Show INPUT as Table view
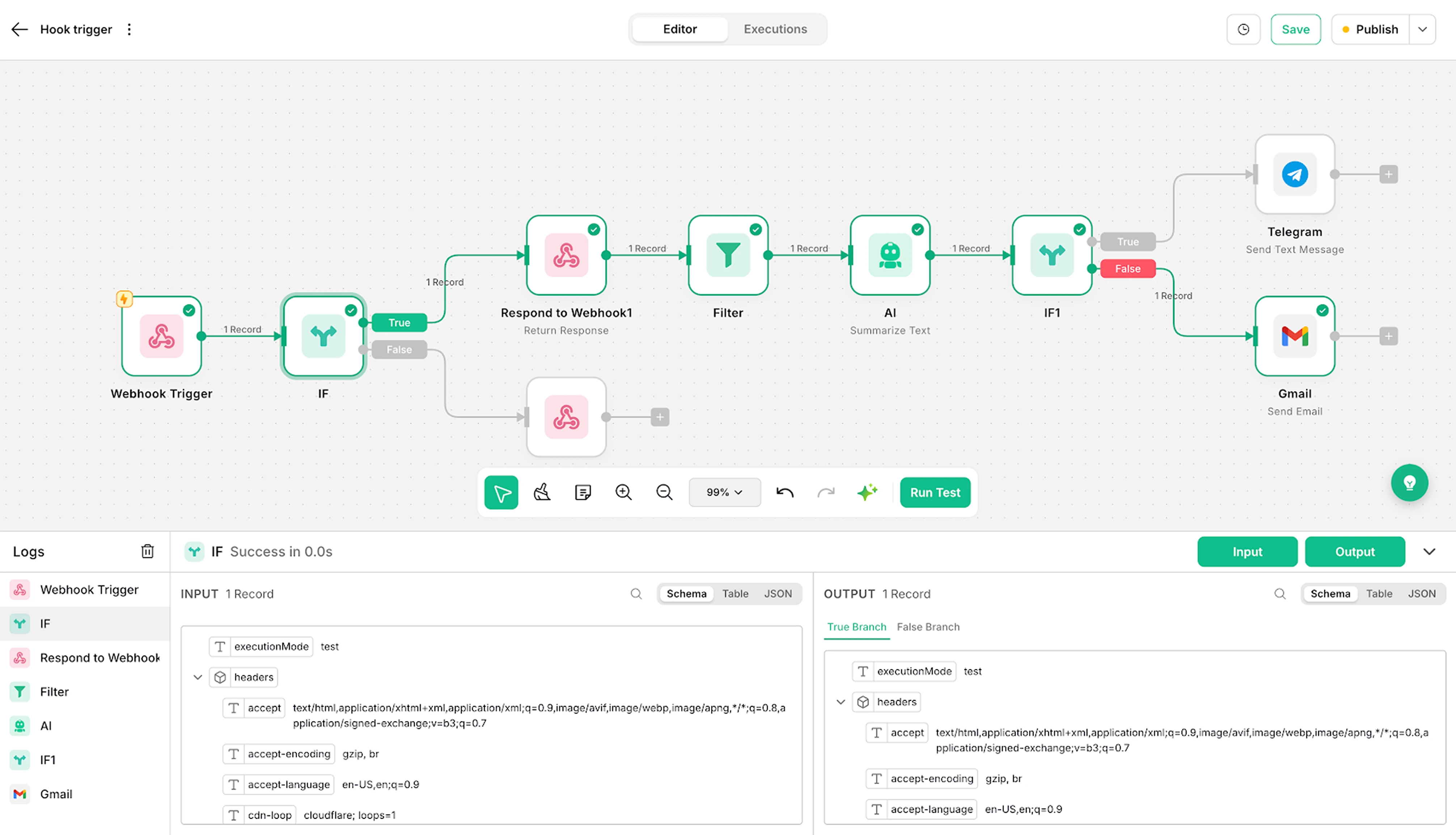1456x835 pixels. tap(735, 594)
